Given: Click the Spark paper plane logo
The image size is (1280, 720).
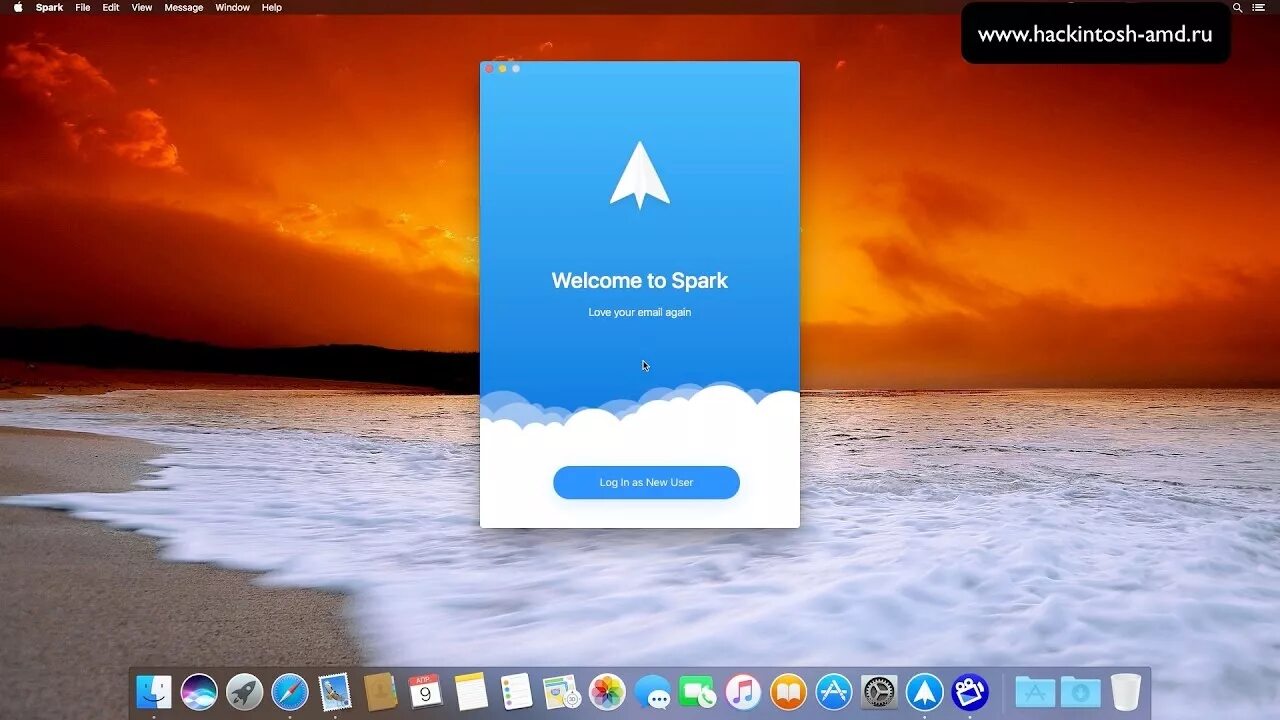Looking at the screenshot, I should [x=640, y=175].
